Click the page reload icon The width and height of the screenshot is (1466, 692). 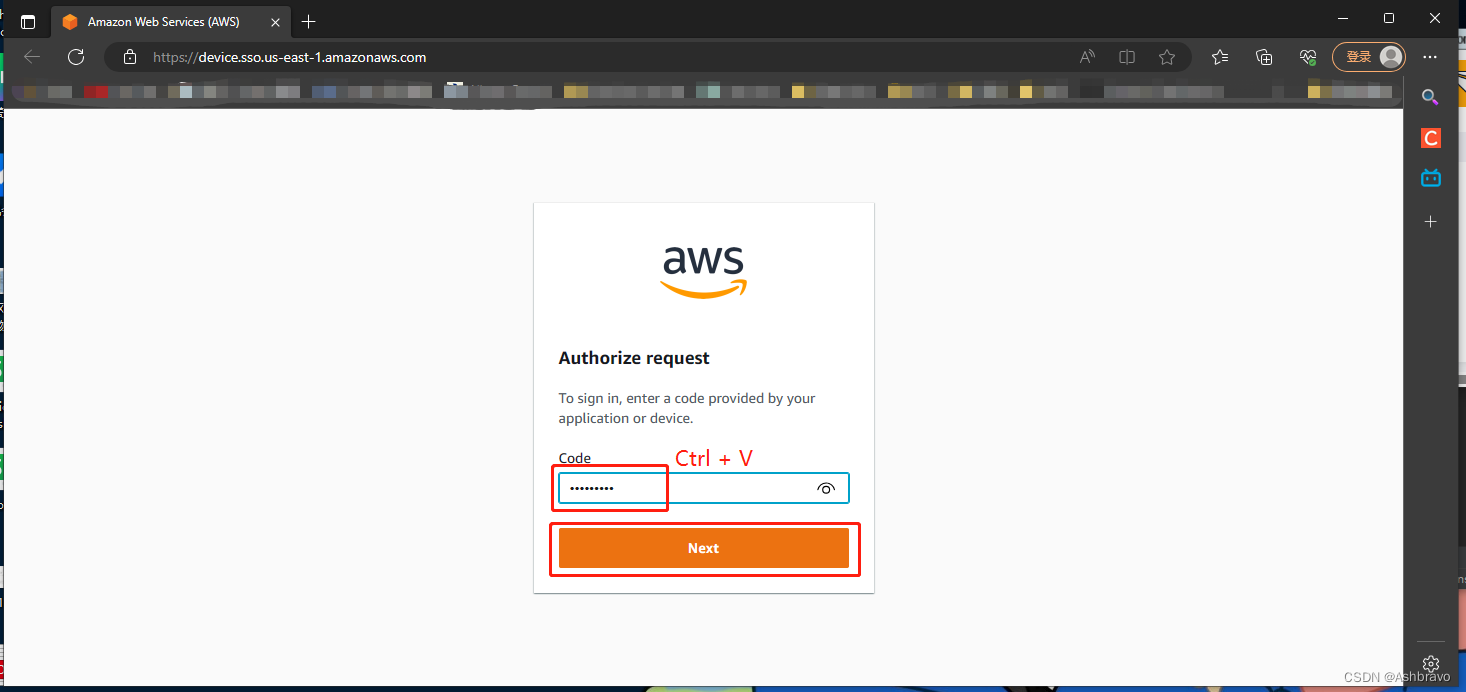point(75,57)
